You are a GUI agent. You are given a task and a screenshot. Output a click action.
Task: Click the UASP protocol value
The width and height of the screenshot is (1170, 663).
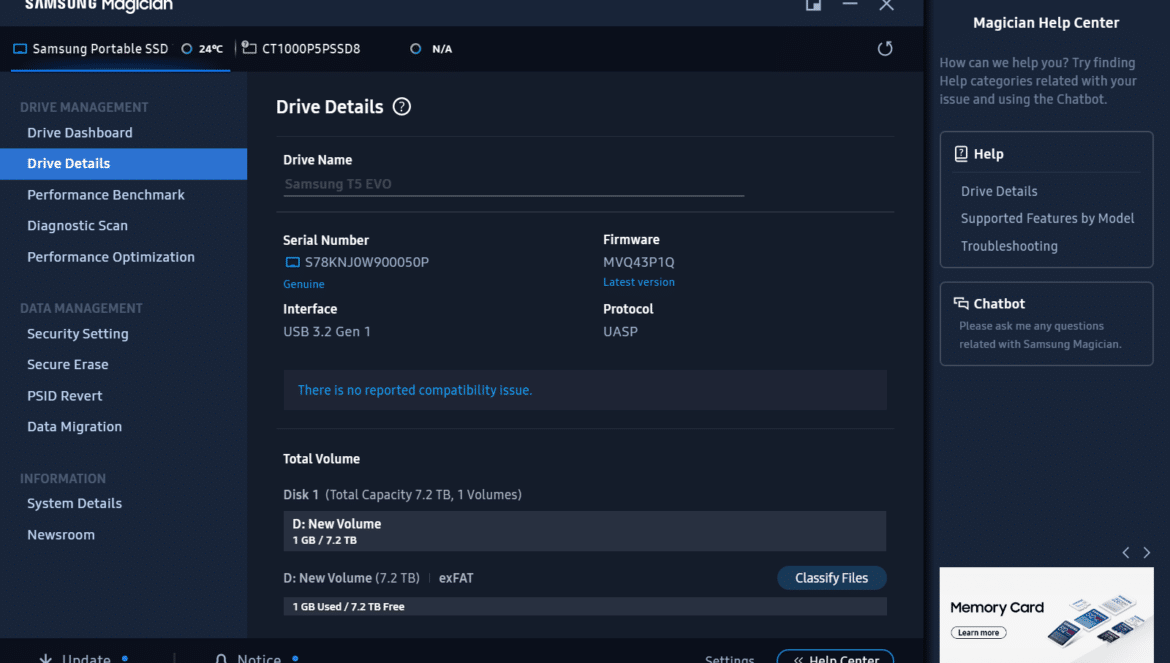(x=620, y=331)
